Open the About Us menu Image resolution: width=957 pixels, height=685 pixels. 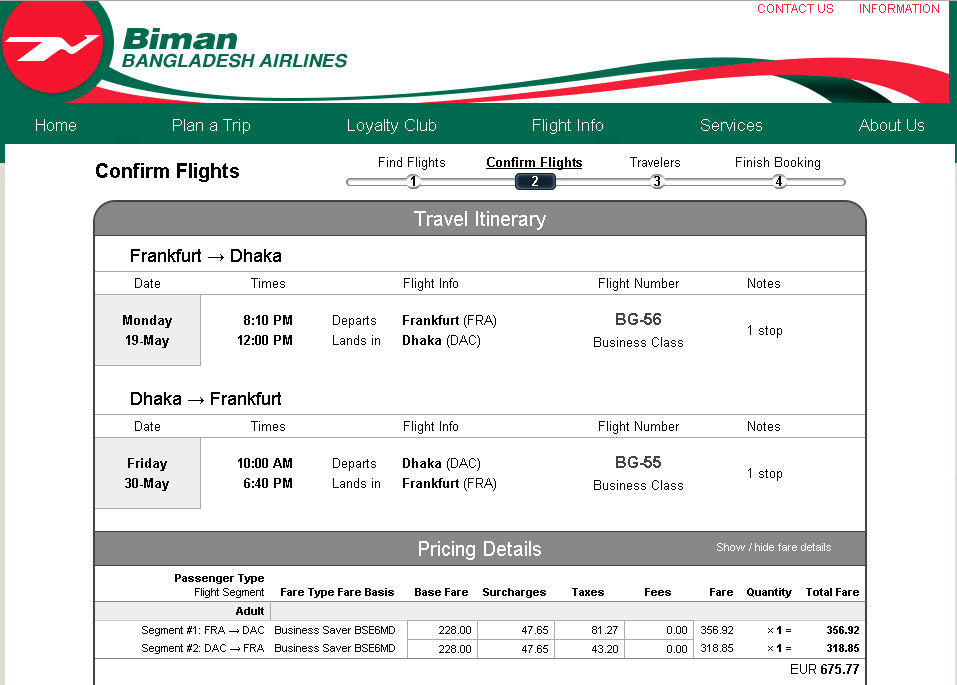click(891, 125)
